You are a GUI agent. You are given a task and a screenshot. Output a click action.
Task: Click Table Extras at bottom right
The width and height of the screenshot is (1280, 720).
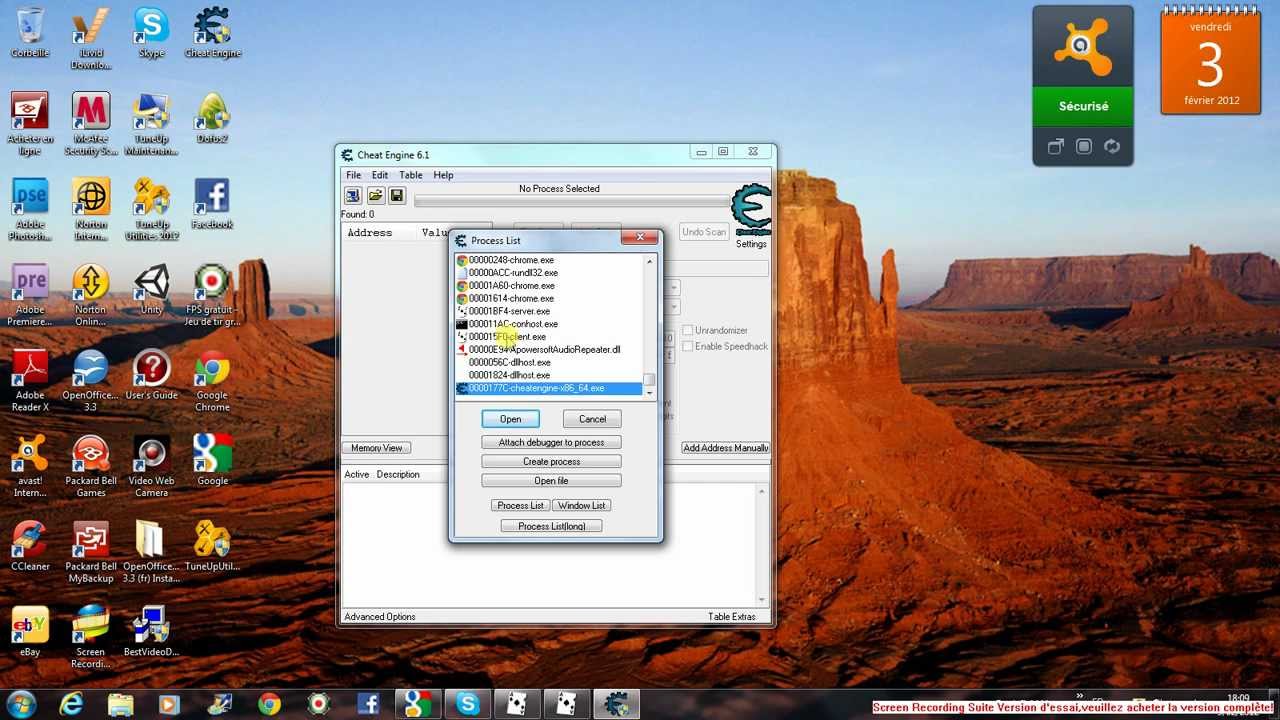732,616
